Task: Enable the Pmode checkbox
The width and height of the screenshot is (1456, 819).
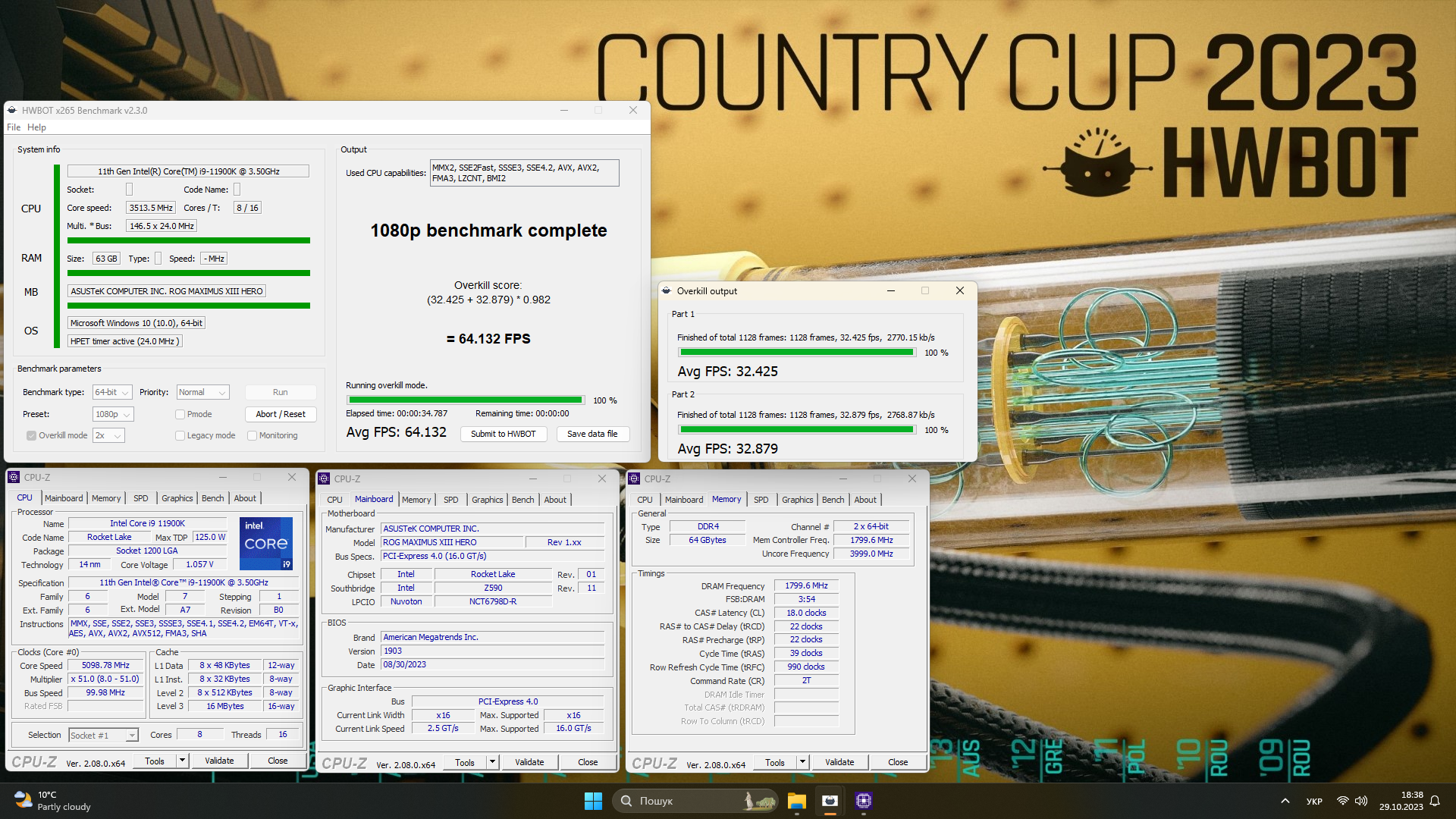Action: [x=180, y=414]
